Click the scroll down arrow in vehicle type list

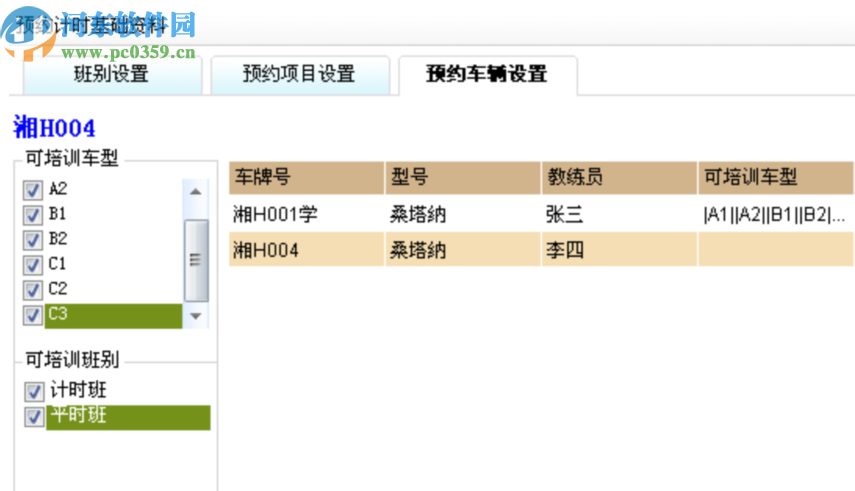(196, 316)
